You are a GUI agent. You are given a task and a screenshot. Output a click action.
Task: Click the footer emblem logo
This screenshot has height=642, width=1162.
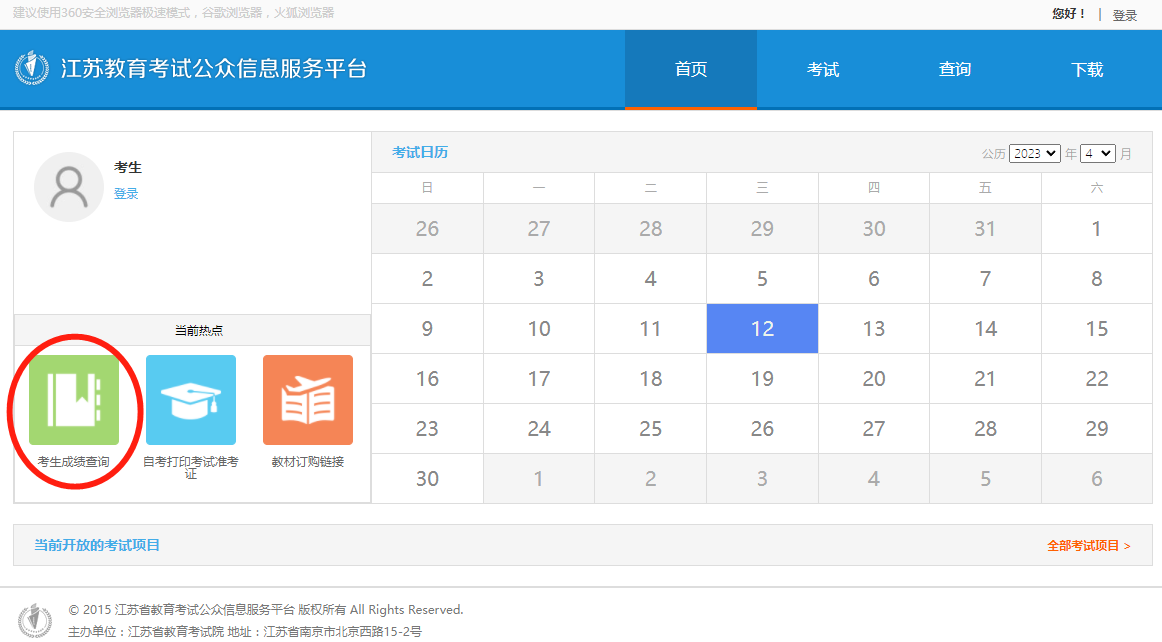coord(35,620)
